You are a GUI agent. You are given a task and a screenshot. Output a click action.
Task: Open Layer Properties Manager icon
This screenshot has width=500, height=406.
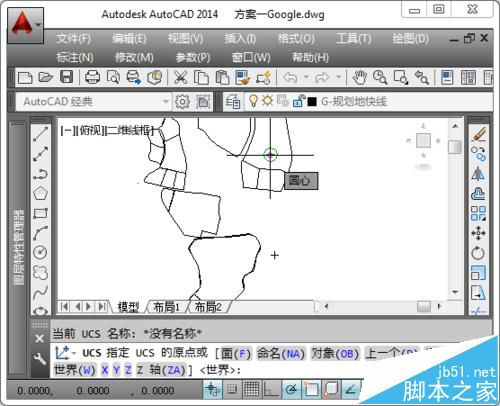[233, 101]
